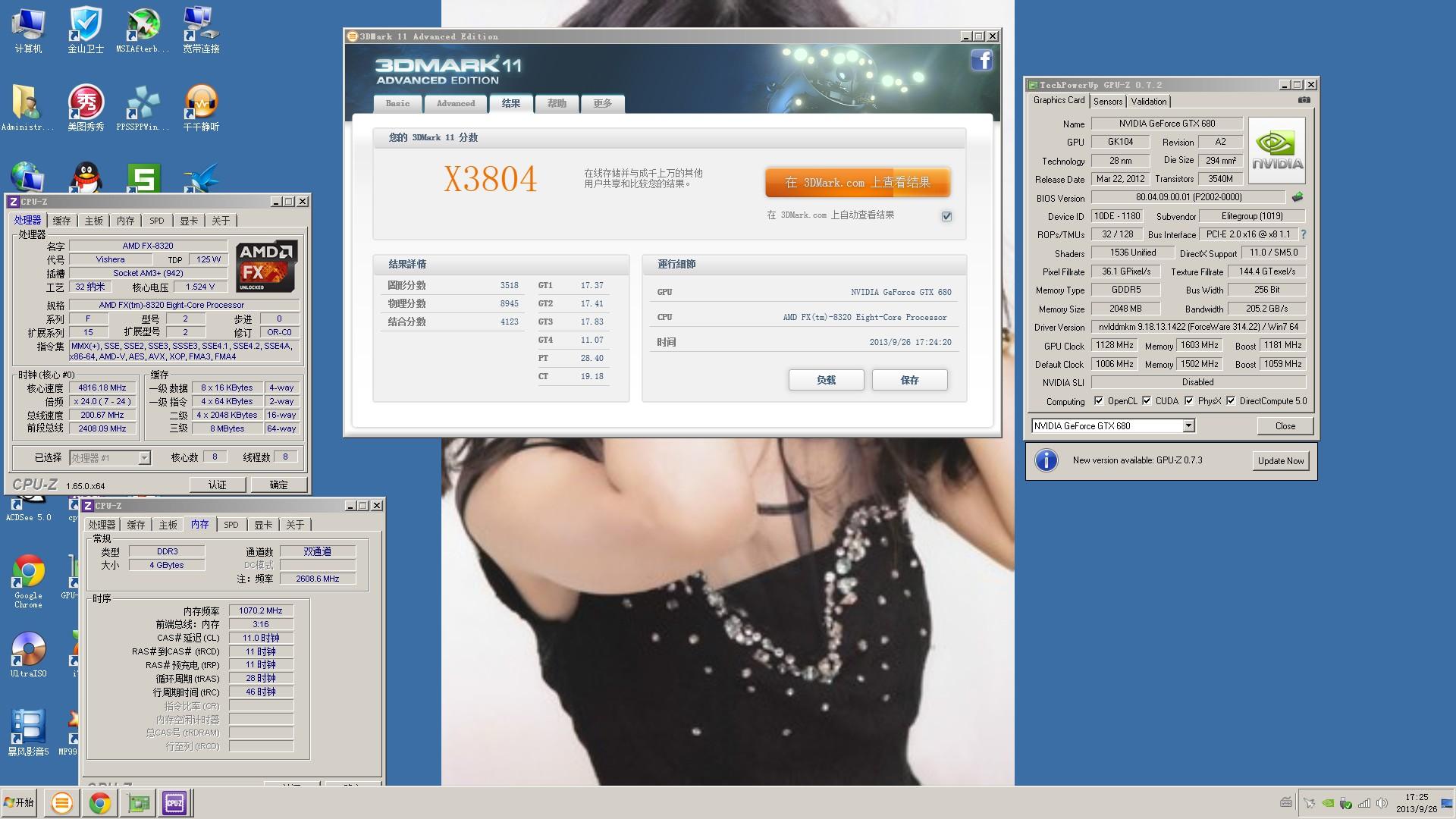
Task: Open SPD tab in memory CPU-Z window
Action: [231, 525]
